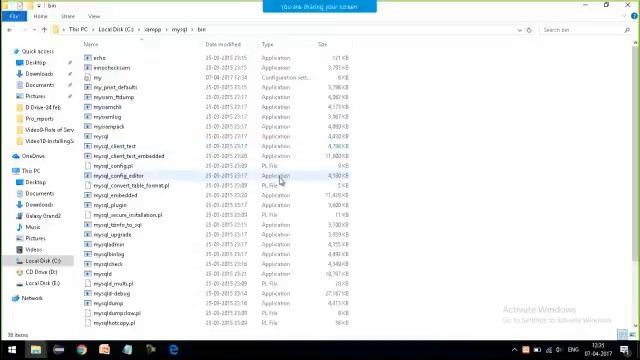Select Quick access in navigation pane

[38, 51]
